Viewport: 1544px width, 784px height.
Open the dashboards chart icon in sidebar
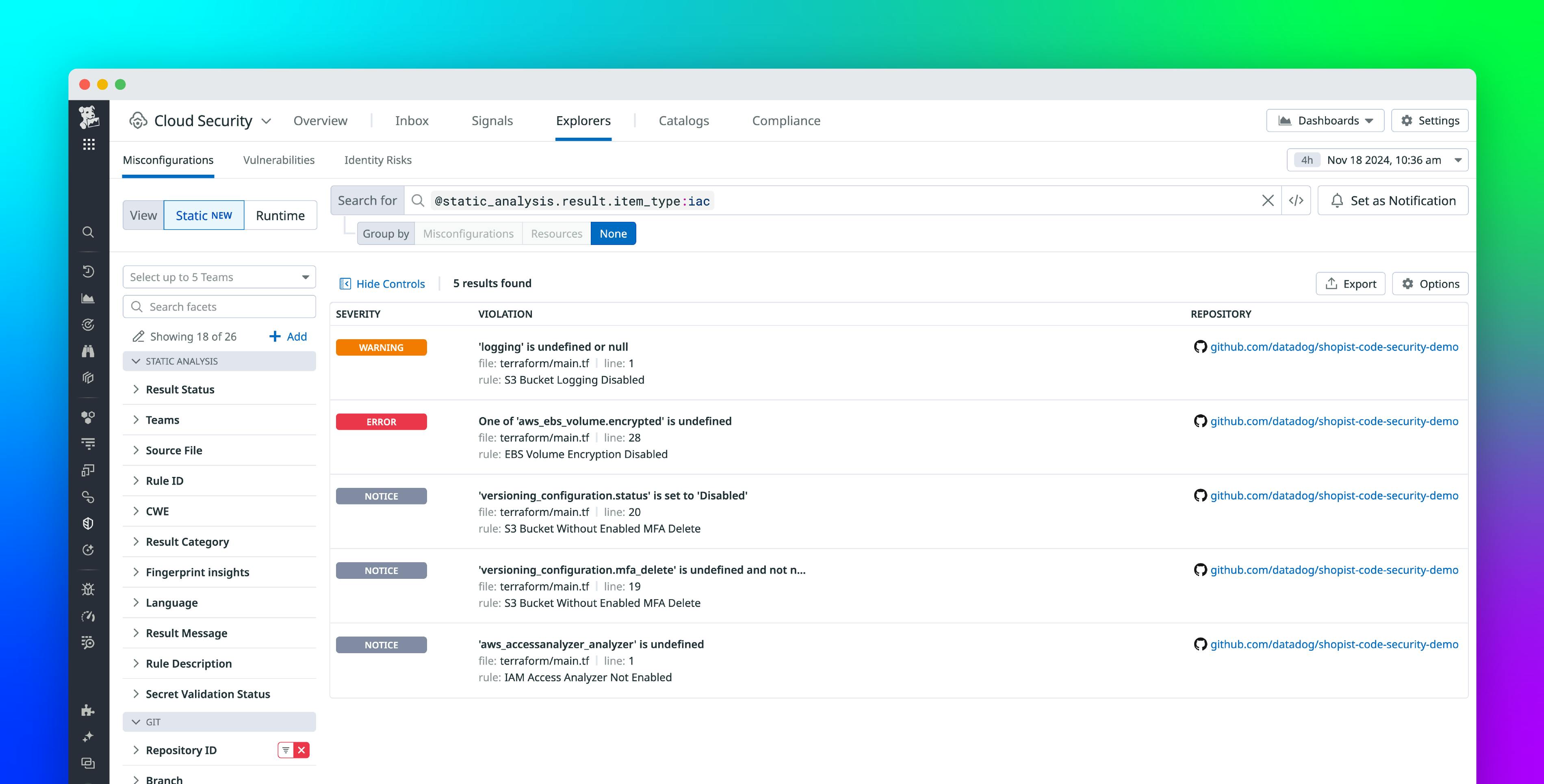point(88,298)
